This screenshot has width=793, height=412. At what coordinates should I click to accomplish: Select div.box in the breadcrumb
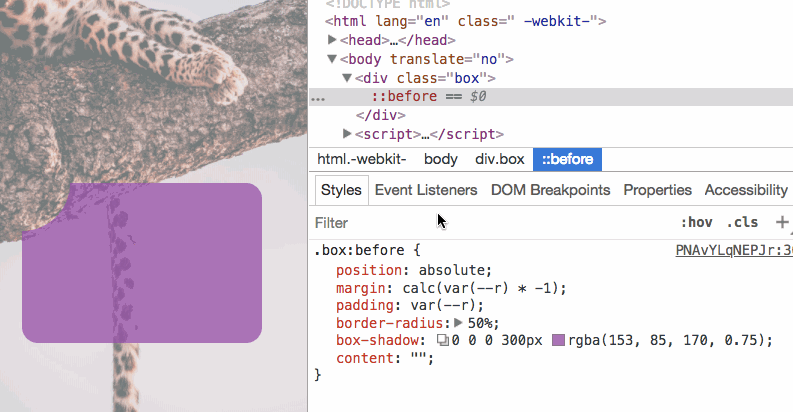(500, 159)
